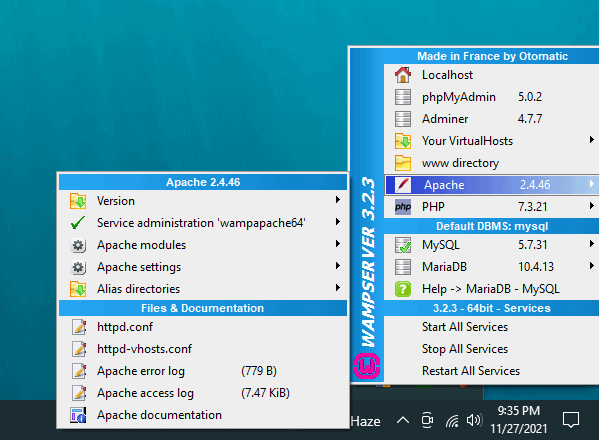Image resolution: width=599 pixels, height=440 pixels.
Task: Click the taskbar clock 9:35 PM
Action: [518, 411]
